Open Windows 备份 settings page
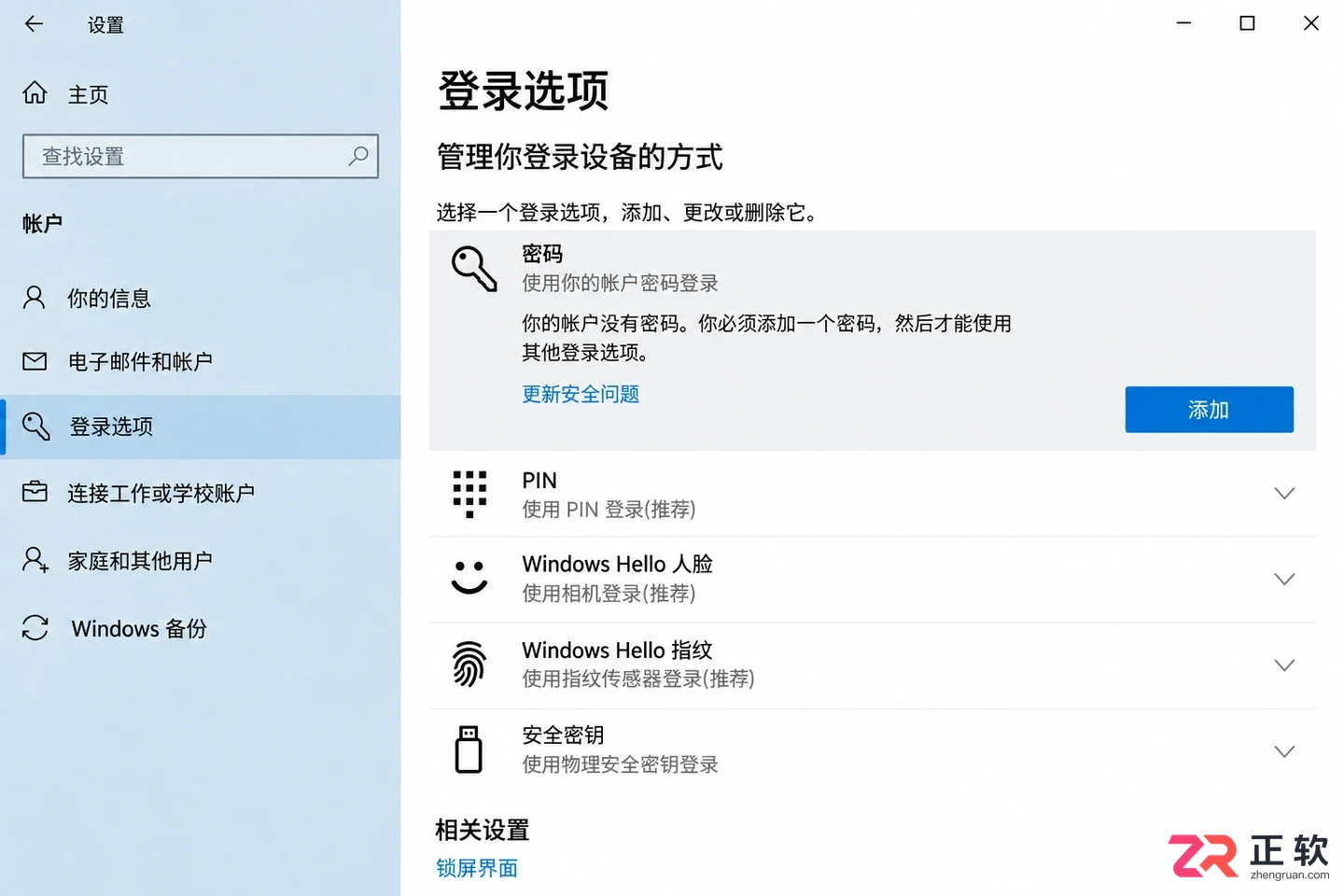Image resolution: width=1344 pixels, height=896 pixels. point(201,628)
